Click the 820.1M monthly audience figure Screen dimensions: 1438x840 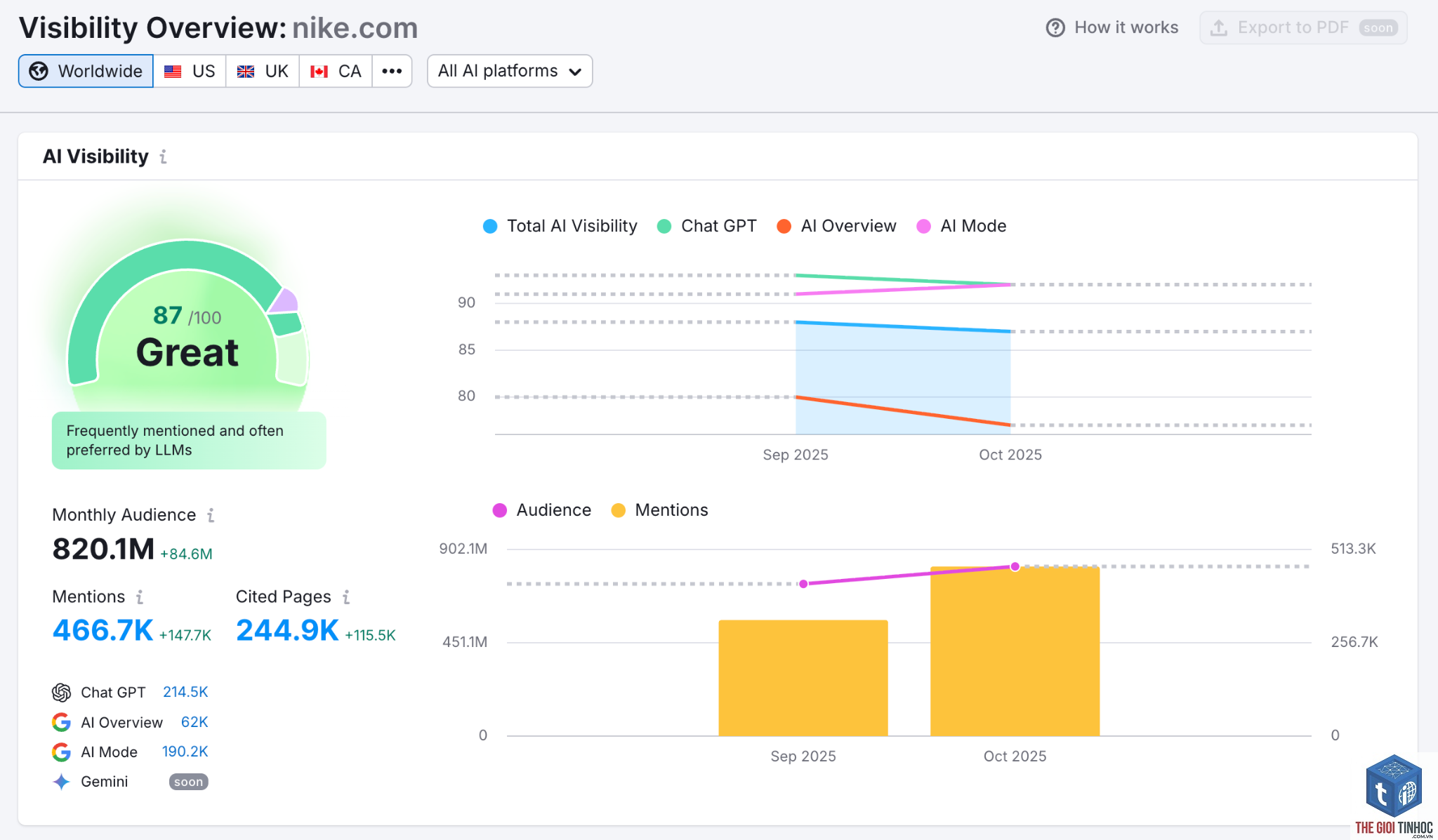tap(103, 549)
